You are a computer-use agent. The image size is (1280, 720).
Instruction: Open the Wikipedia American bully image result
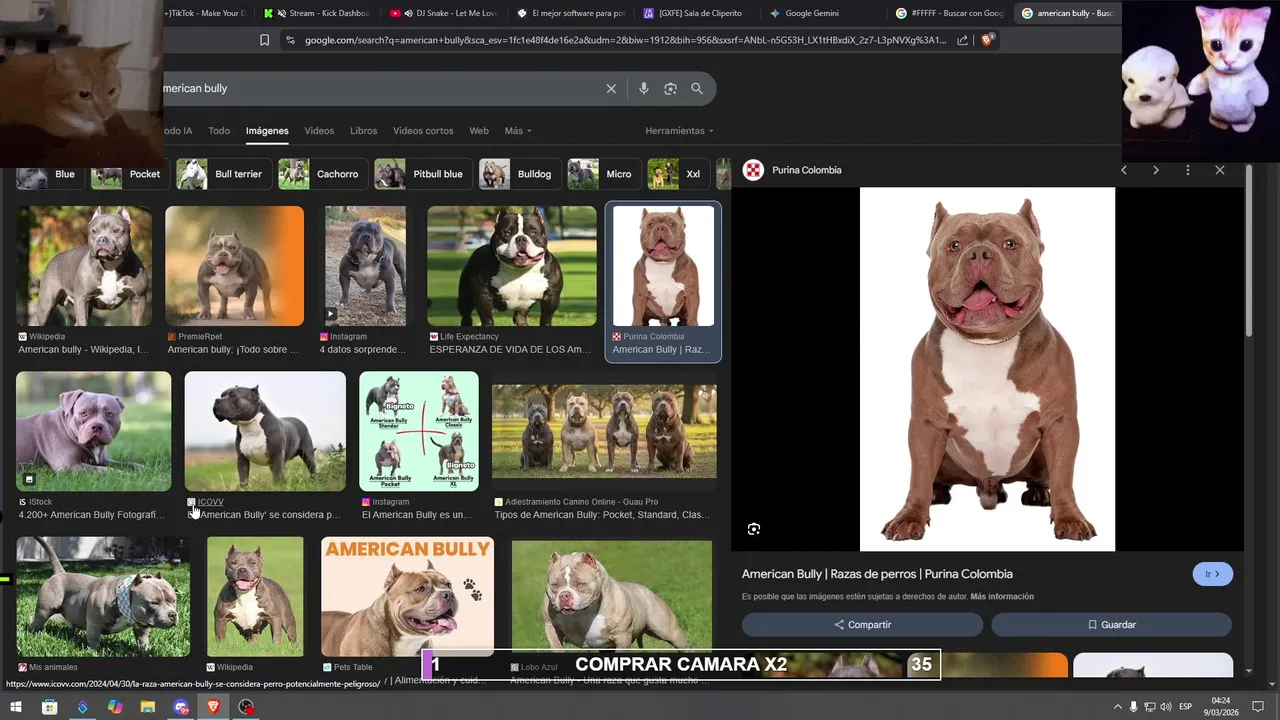84,266
